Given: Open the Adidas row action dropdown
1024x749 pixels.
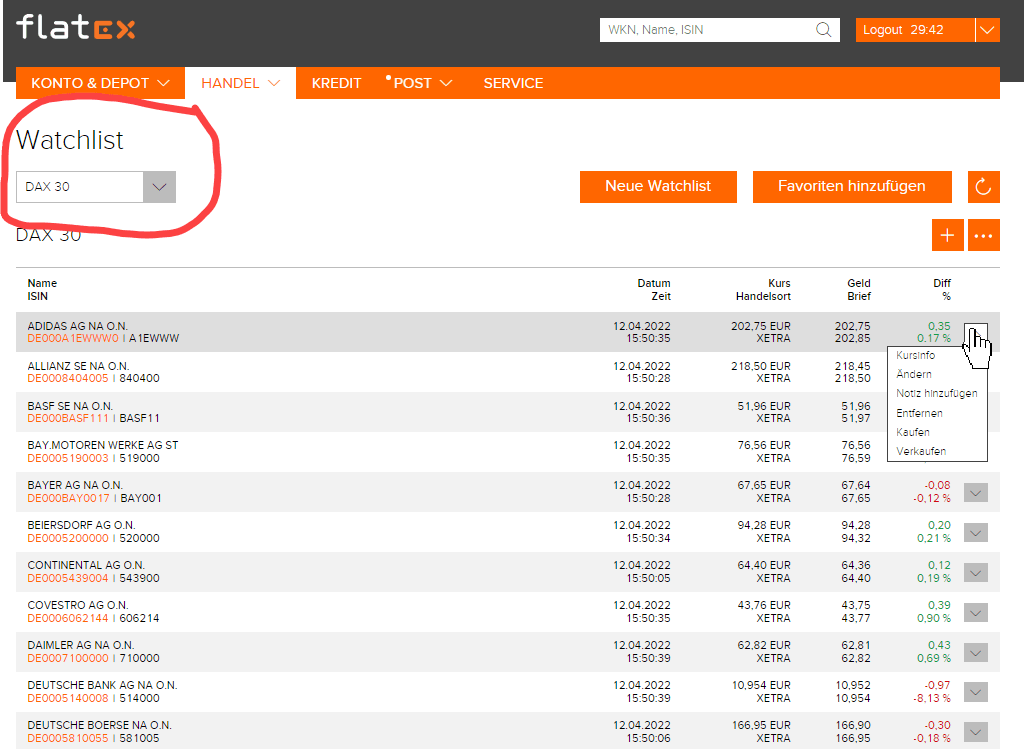Looking at the screenshot, I should 976,332.
